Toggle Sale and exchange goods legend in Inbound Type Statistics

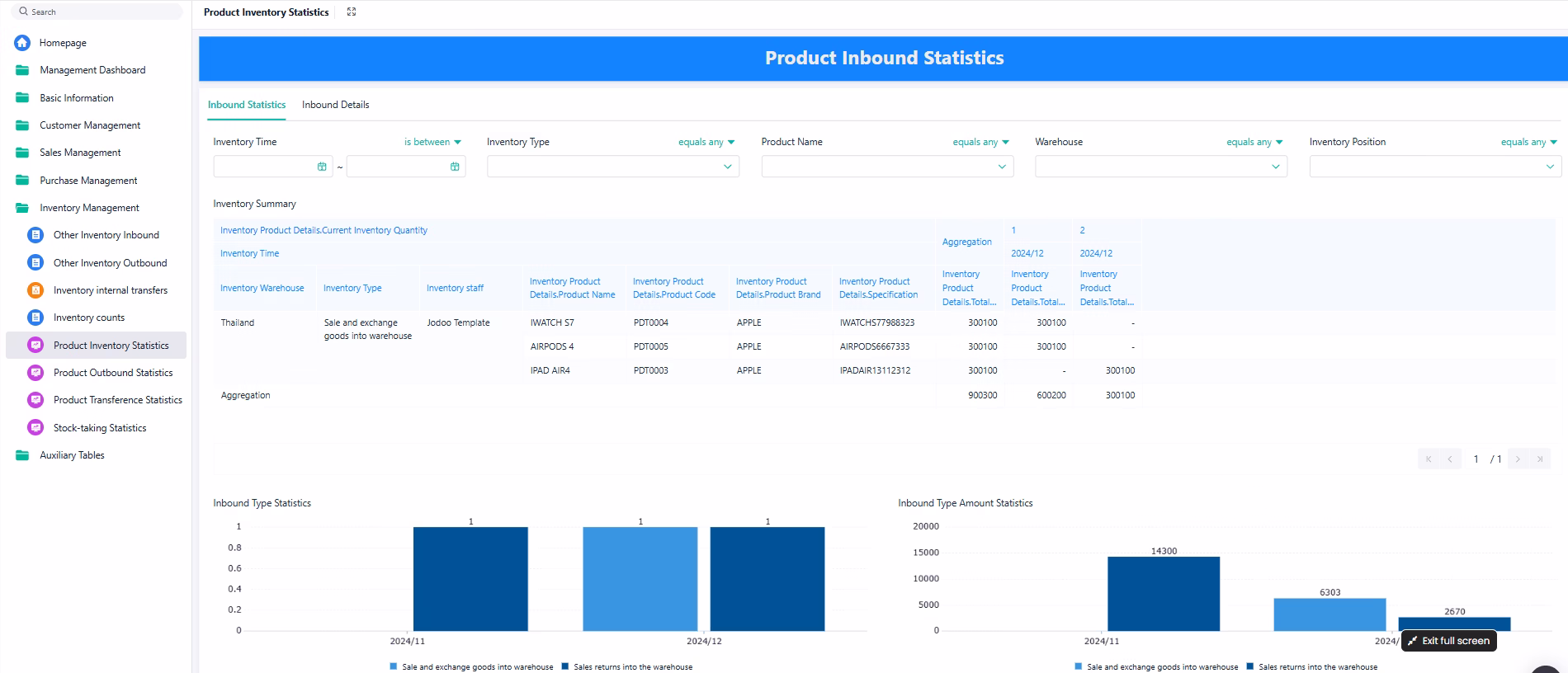pos(470,667)
